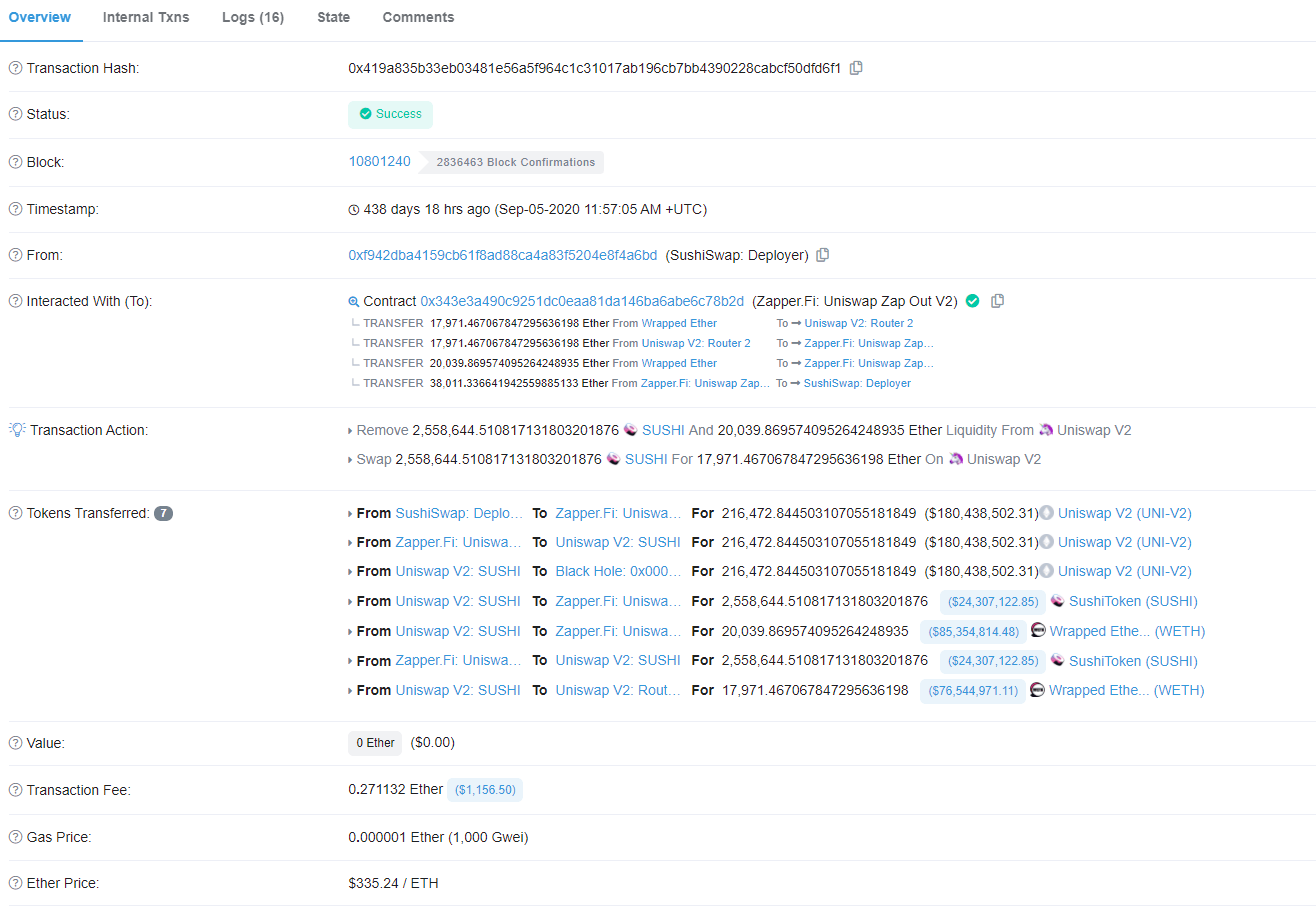Open Uniswap V2 (UNI-V2) in the Black Hole row
The width and height of the screenshot is (1316, 907).
1125,571
